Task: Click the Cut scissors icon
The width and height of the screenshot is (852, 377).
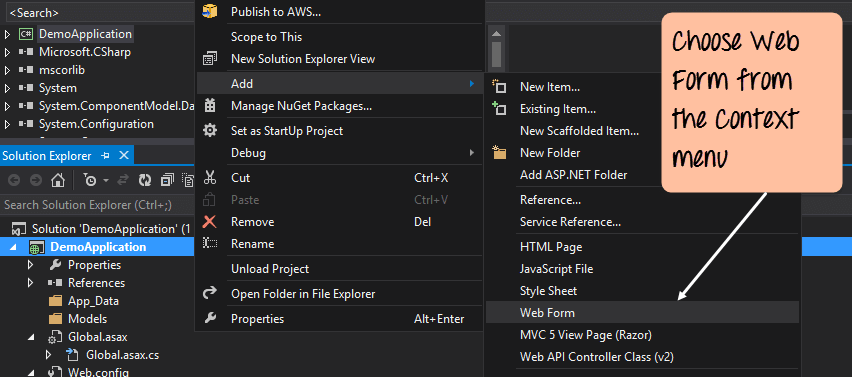Action: [210, 178]
